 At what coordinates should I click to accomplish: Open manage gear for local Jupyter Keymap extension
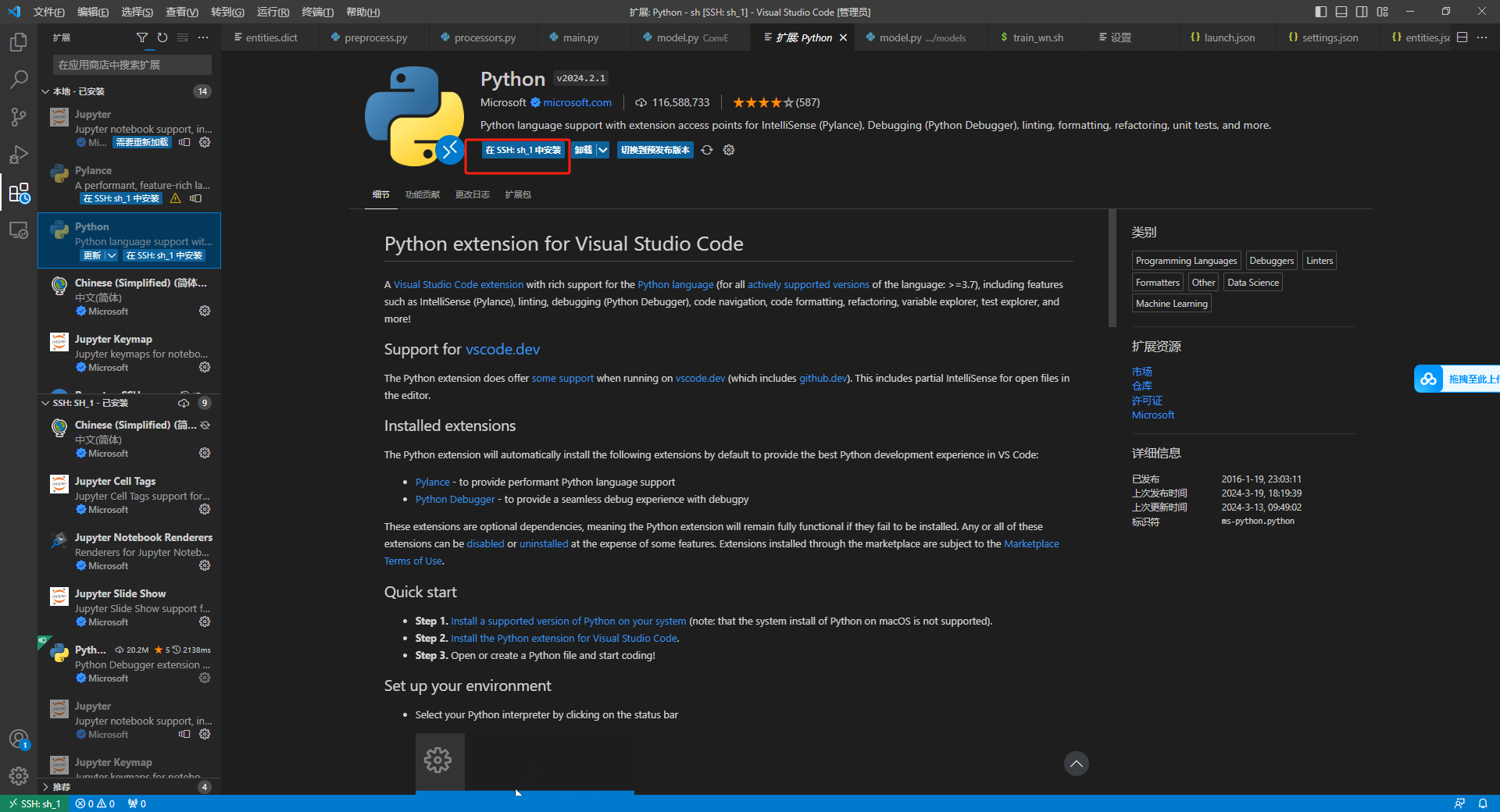[x=205, y=367]
